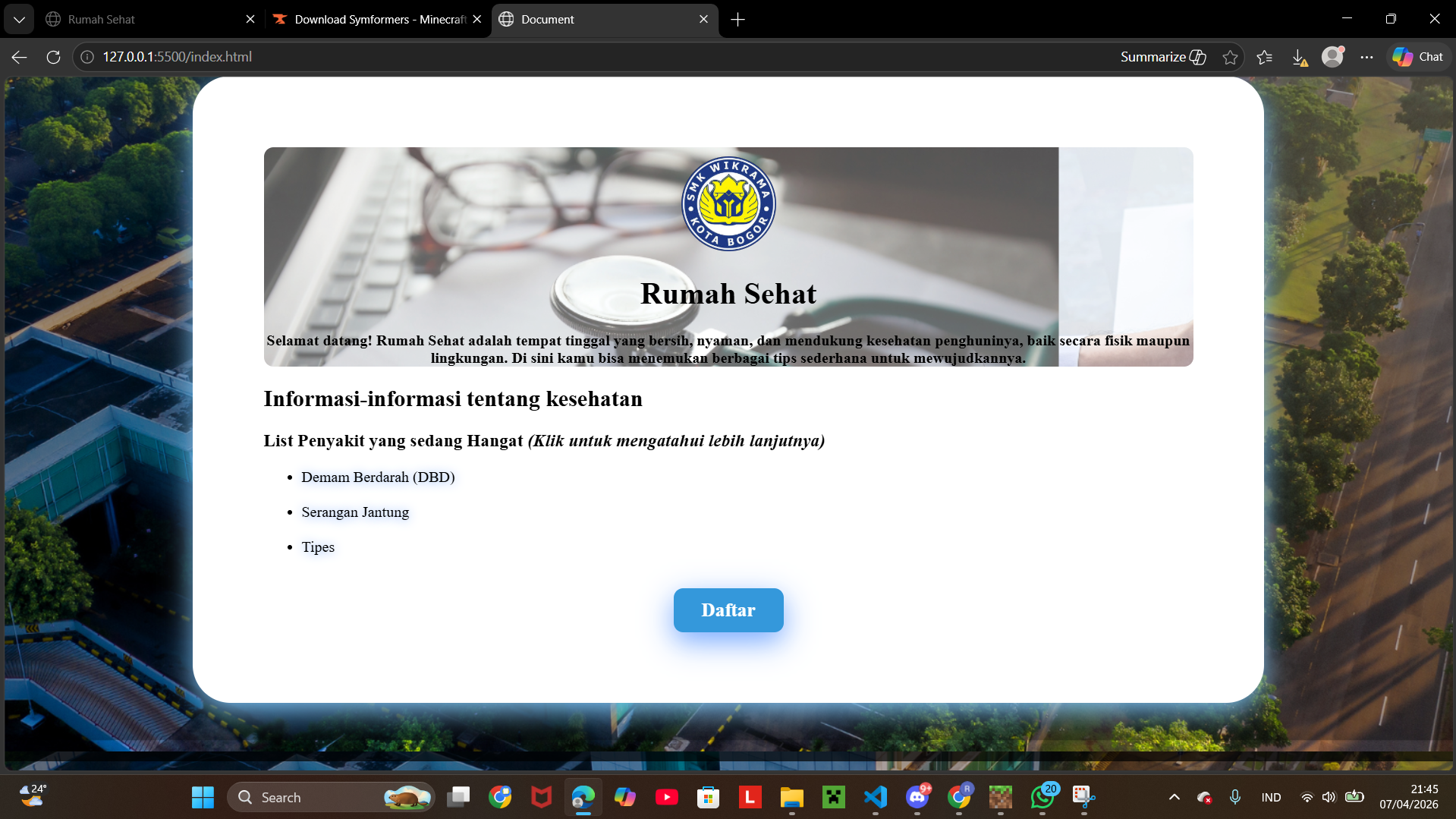
Task: Launch YouTube from the taskbar
Action: (666, 797)
